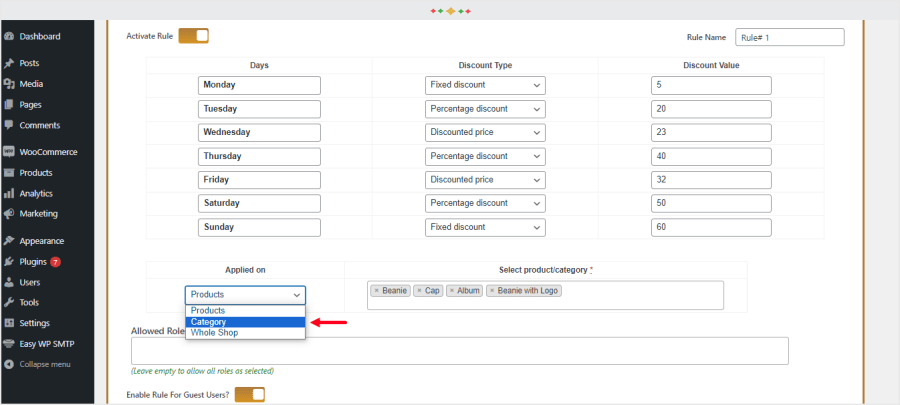
Task: Go to Posts in admin sidebar
Action: click(29, 63)
